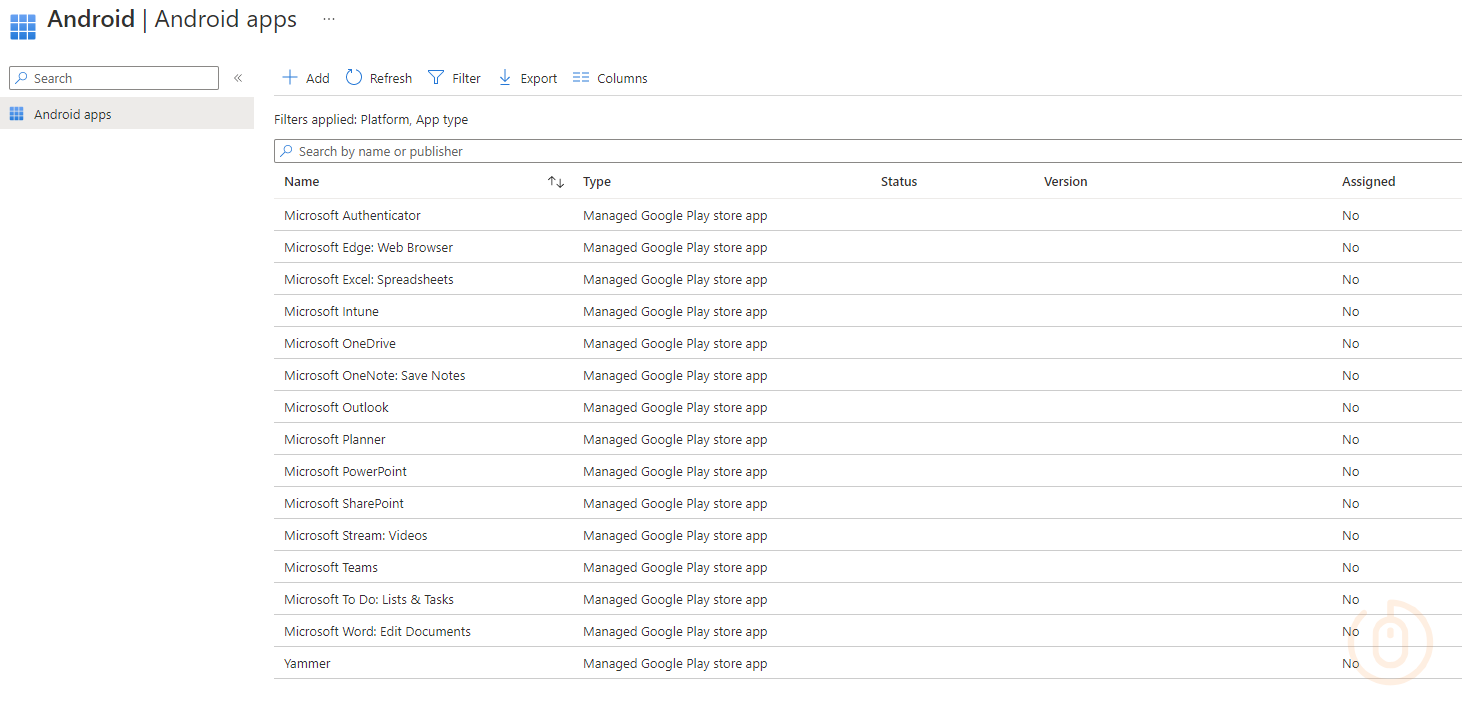Click the Type cell for Microsoft Teams
The image size is (1462, 714).
[x=675, y=567]
